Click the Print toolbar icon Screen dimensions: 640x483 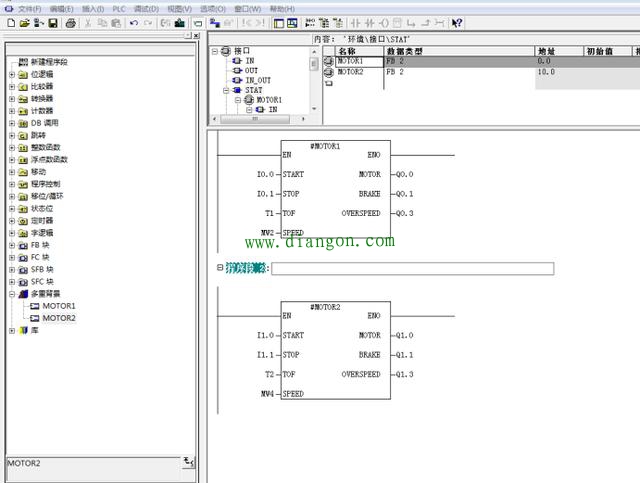point(71,23)
